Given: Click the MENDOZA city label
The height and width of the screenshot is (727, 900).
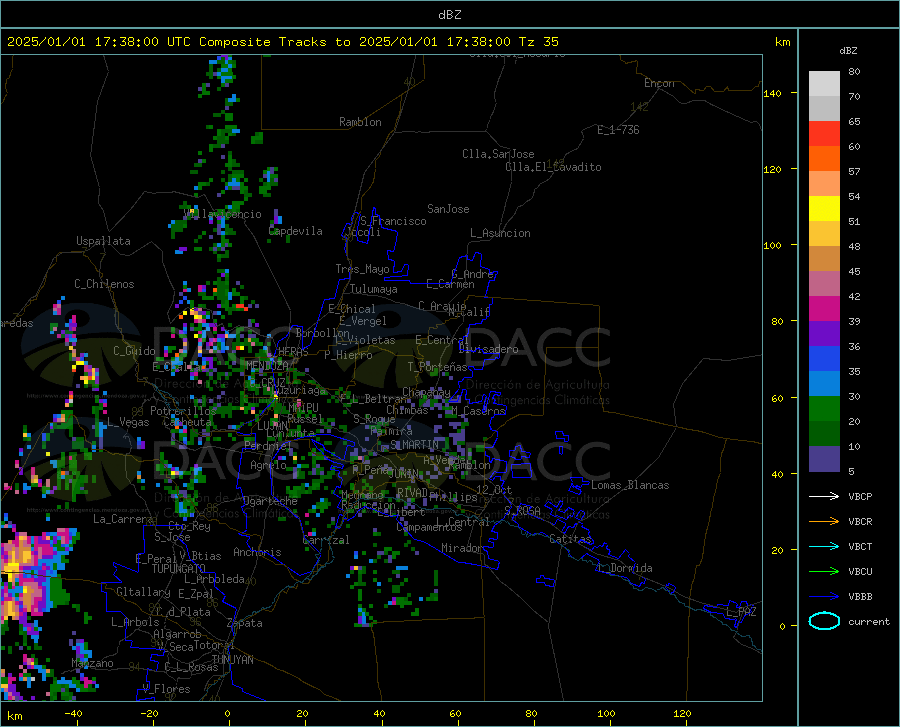Looking at the screenshot, I should tap(267, 366).
